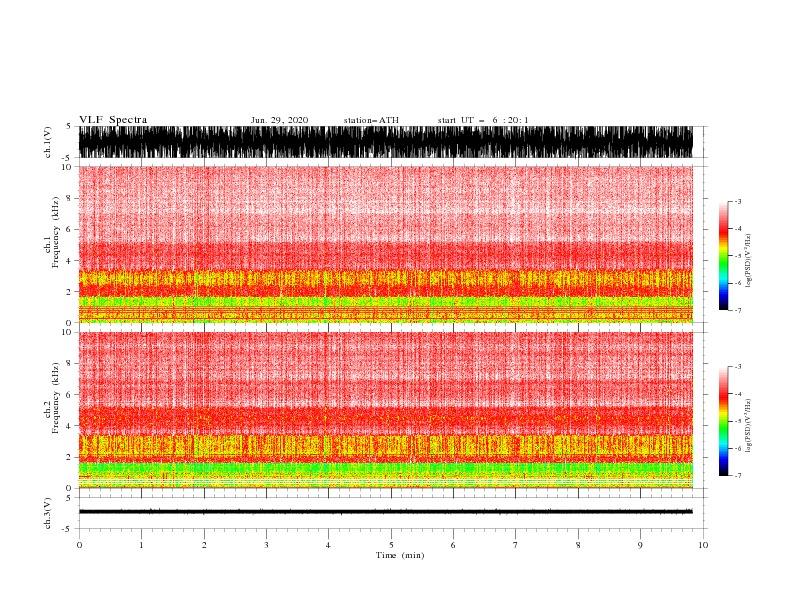Click the ch.1 colorbar "log(PSD)(V²/Hz)" label

[x=749, y=261]
